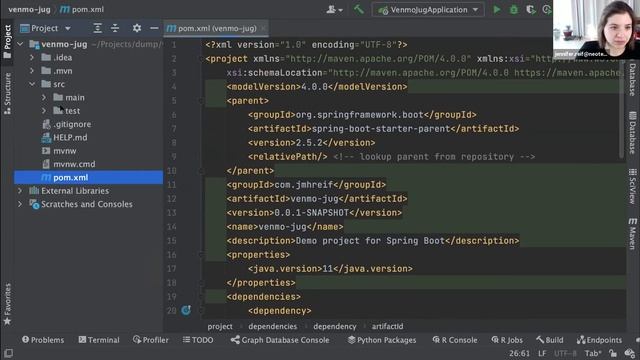Run VenmoJugApplication with green play icon
This screenshot has width=640, height=360.
tap(496, 9)
